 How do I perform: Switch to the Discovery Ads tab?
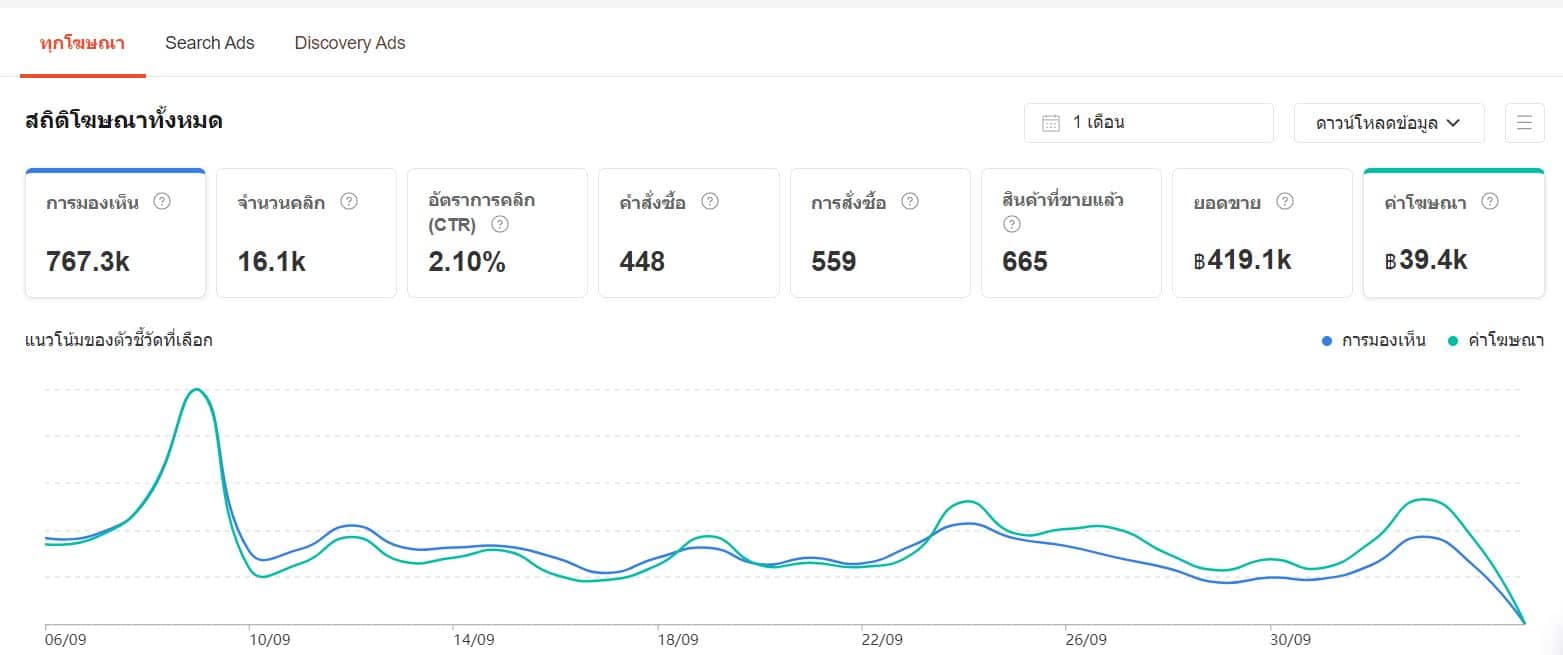350,43
